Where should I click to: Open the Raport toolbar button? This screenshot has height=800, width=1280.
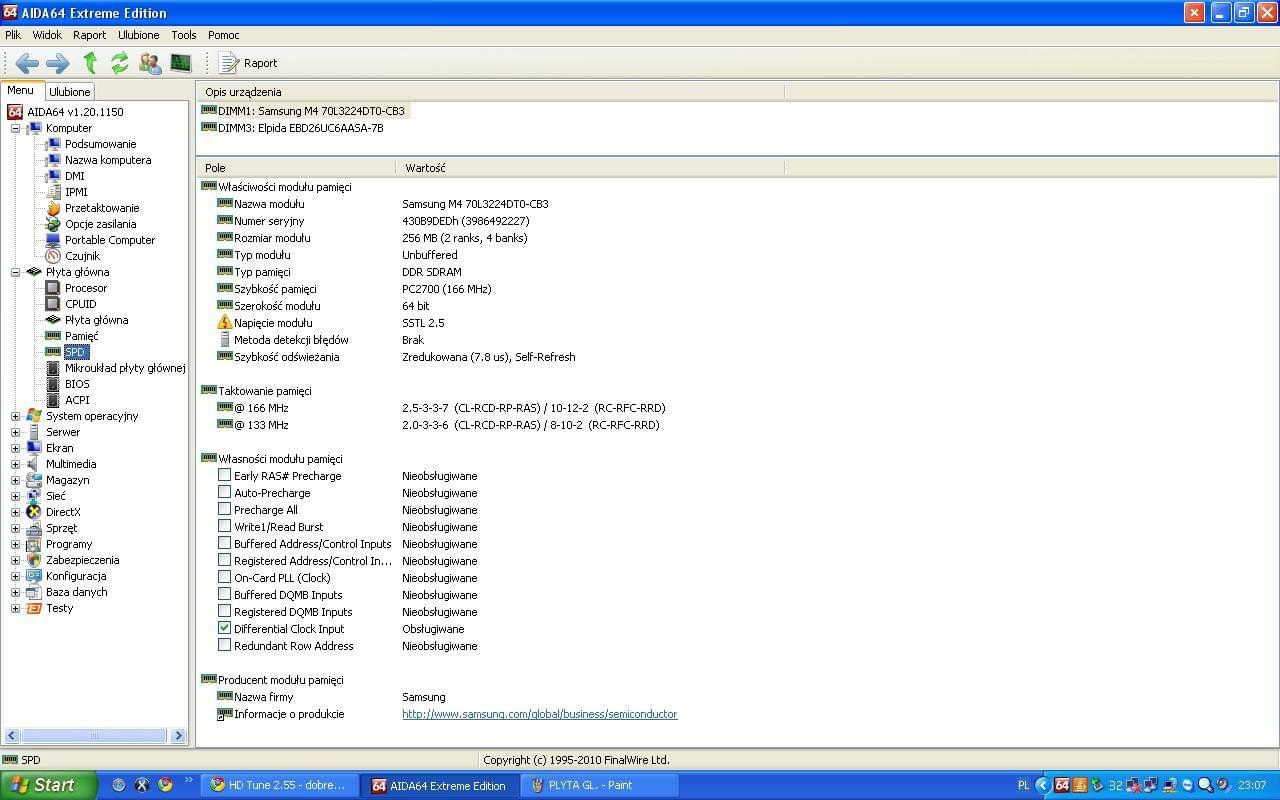pos(249,63)
